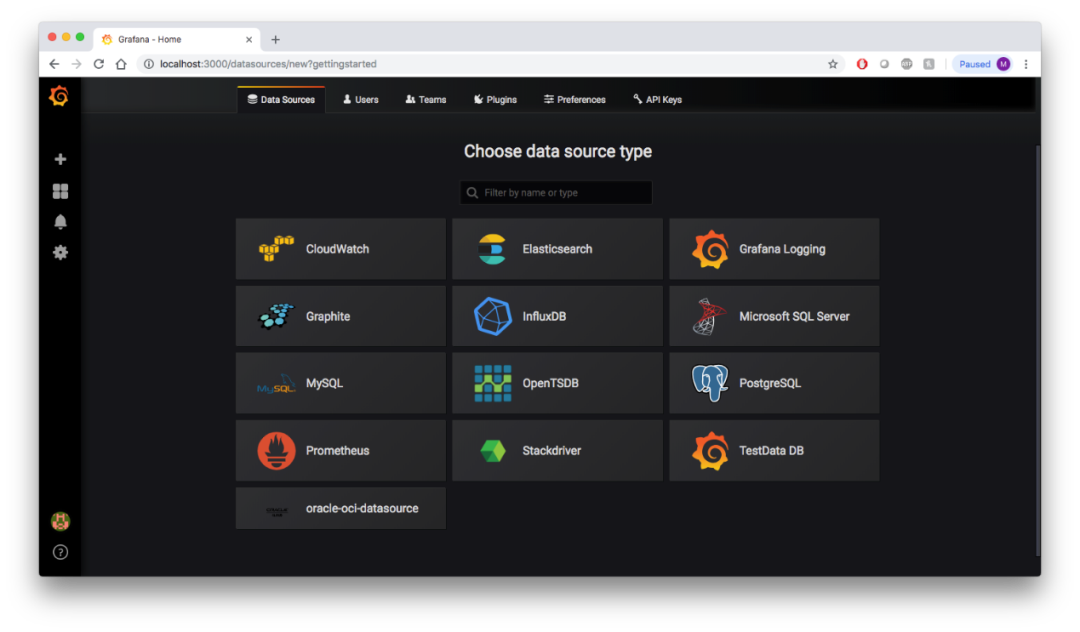The width and height of the screenshot is (1080, 632).
Task: View site information icon in address bar
Action: [x=148, y=64]
